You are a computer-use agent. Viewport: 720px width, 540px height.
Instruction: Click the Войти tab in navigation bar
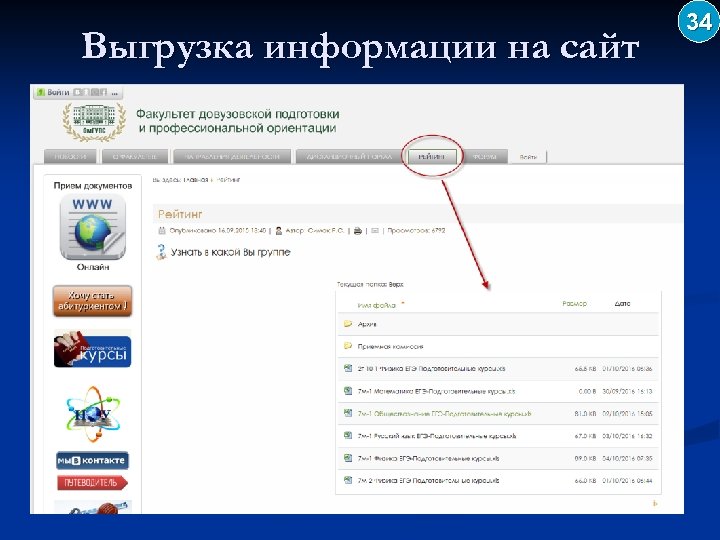point(528,157)
